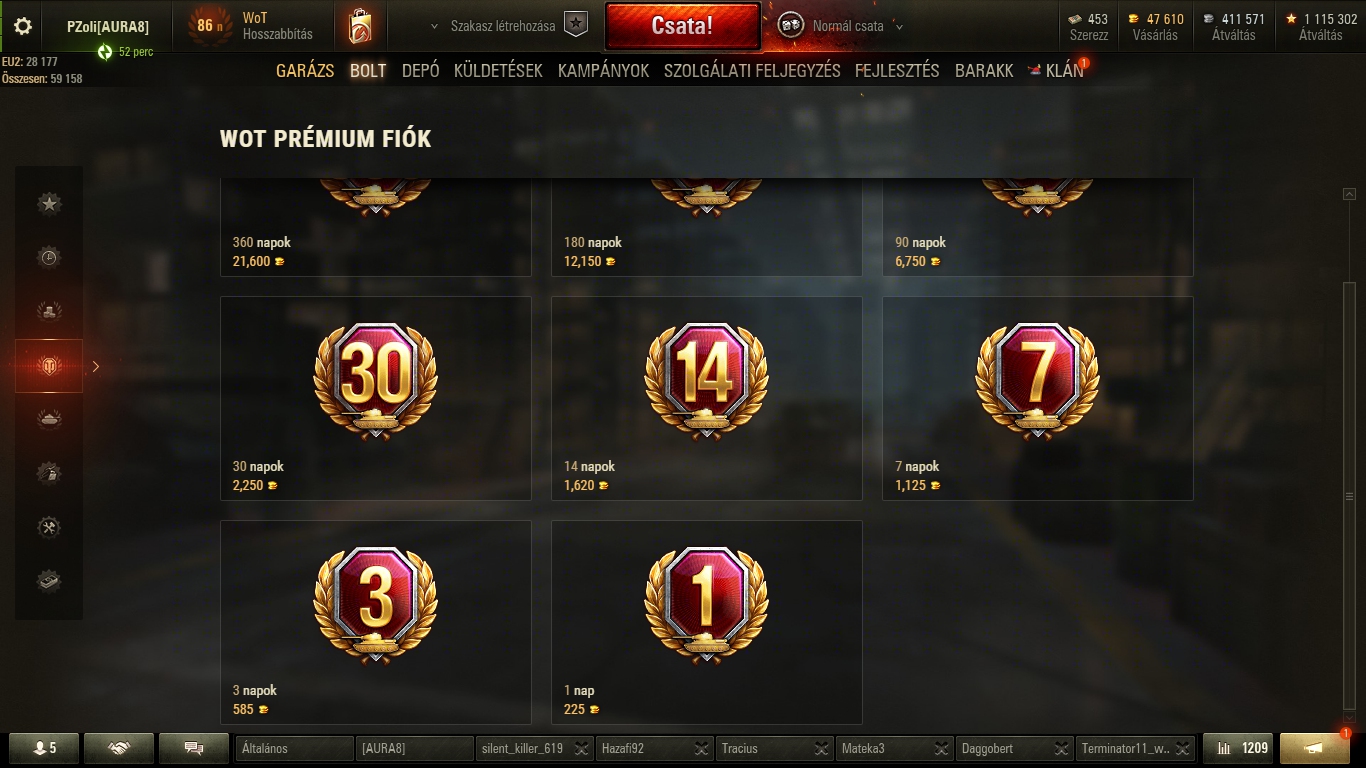Viewport: 1366px width, 768px height.
Task: Open the settings gear menu
Action: 23,27
